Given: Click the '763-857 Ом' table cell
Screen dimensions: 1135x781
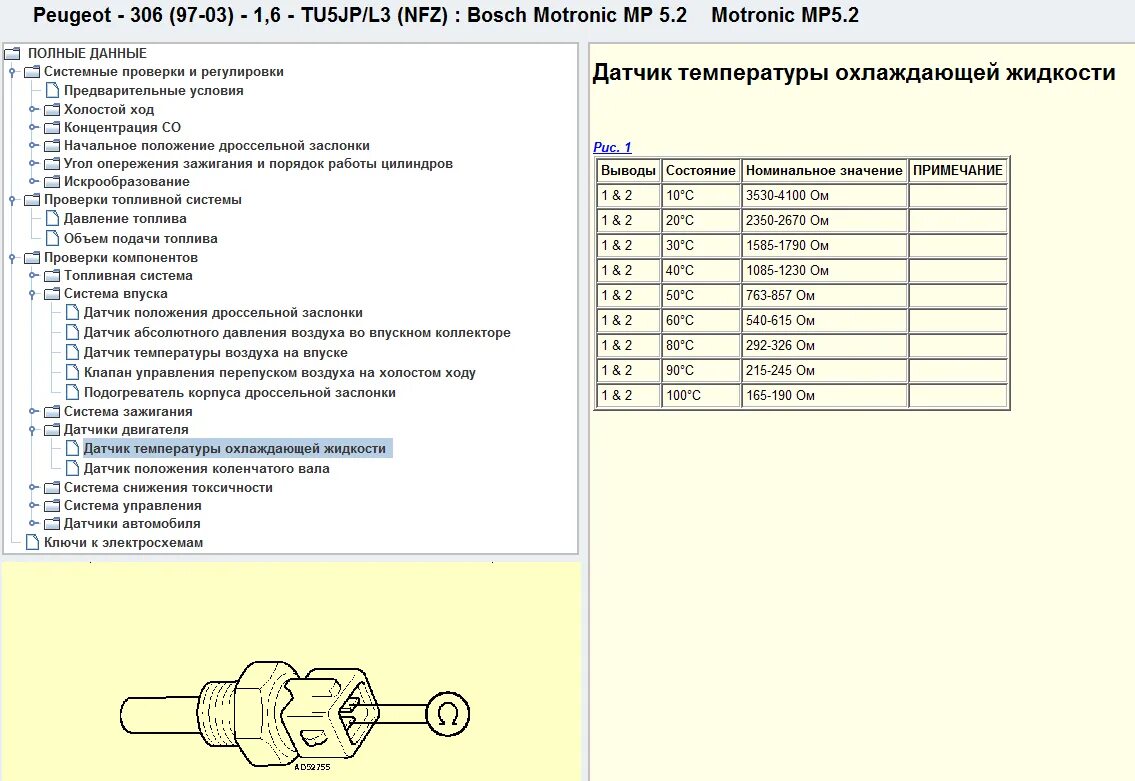Looking at the screenshot, I should pos(824,295).
